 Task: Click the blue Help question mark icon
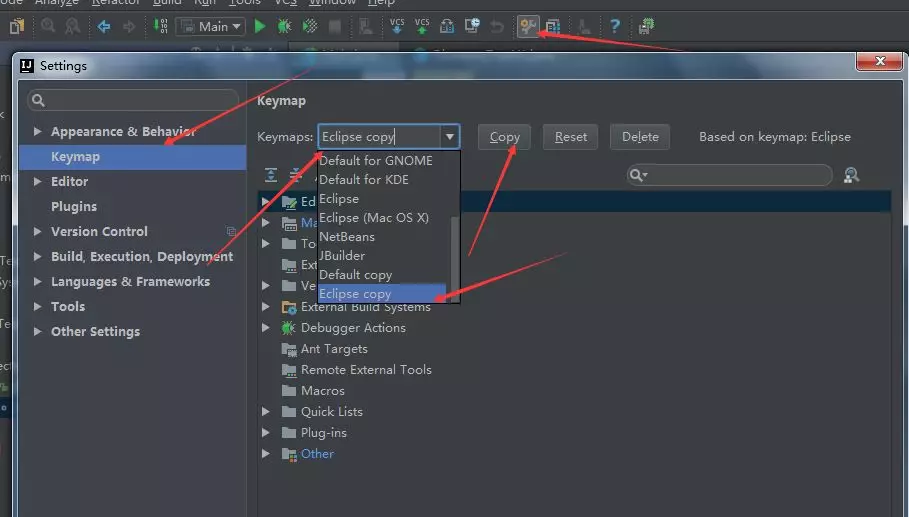click(x=615, y=27)
